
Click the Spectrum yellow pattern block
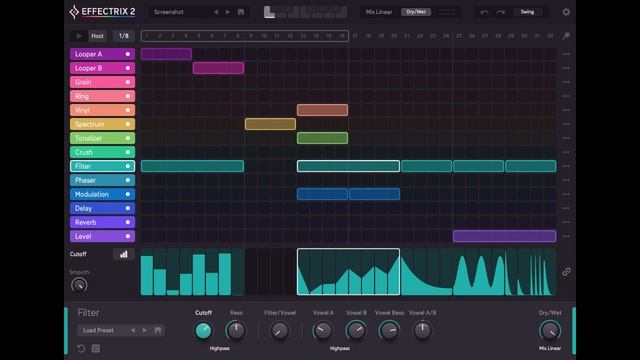click(270, 124)
